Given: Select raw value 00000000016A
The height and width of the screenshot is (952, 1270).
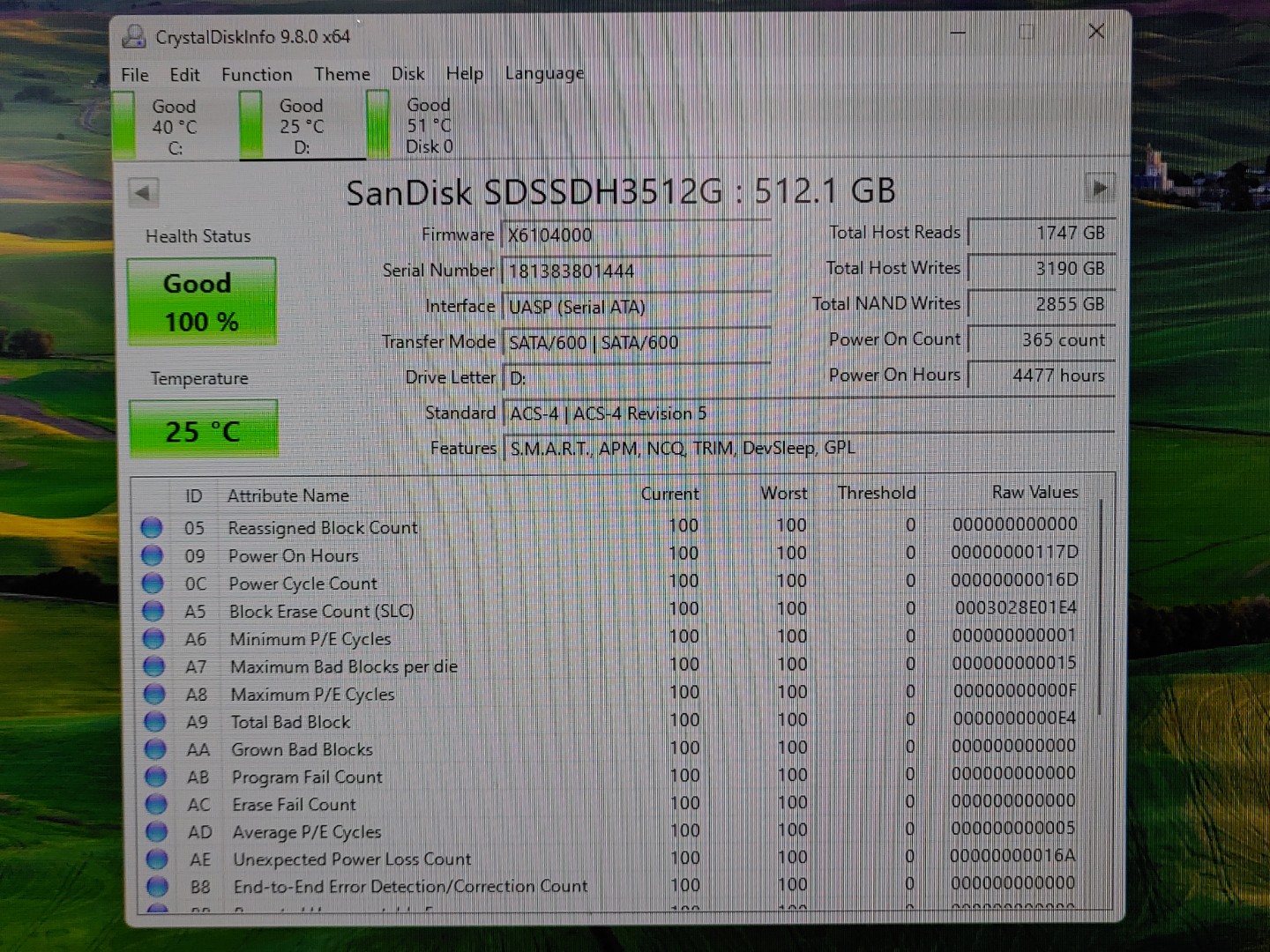Looking at the screenshot, I should coord(1012,855).
